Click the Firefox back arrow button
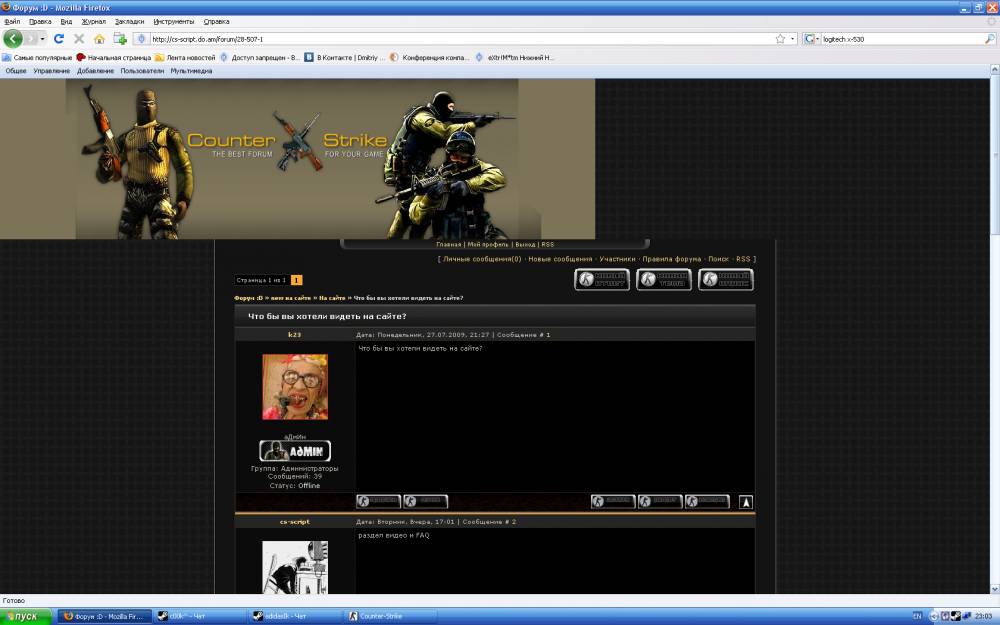The image size is (1000, 625). coord(13,39)
